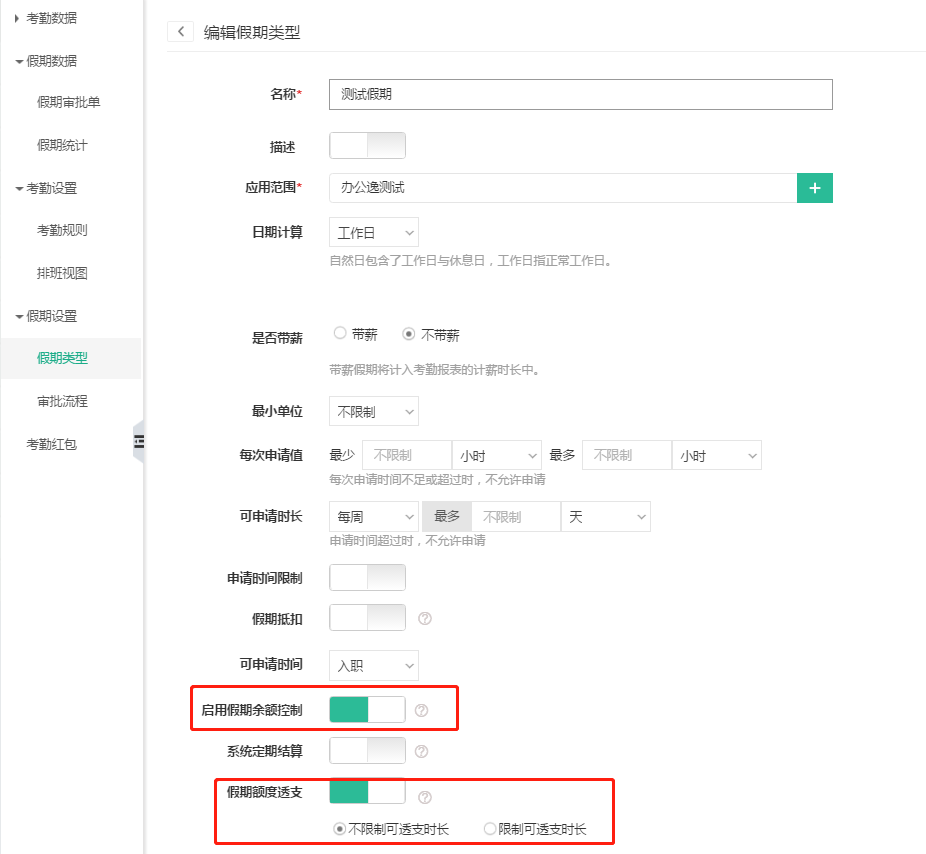This screenshot has width=926, height=854.
Task: Click the 最少 value input for 每次申请值
Action: click(x=407, y=455)
